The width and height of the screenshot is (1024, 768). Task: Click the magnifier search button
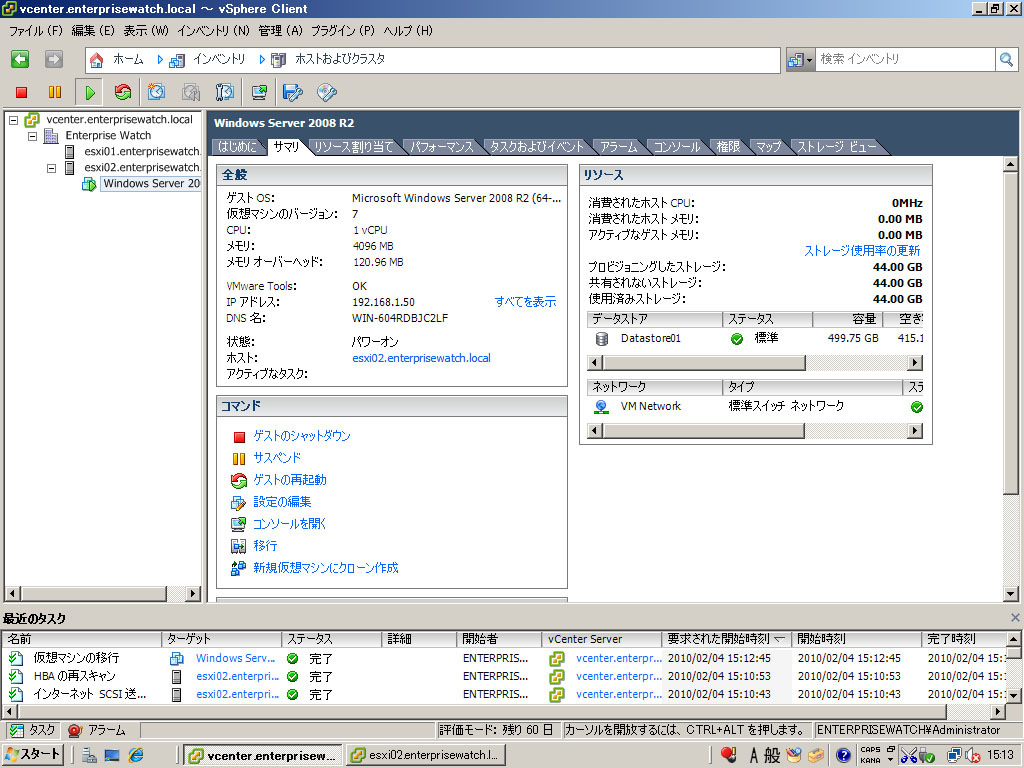(x=1006, y=60)
